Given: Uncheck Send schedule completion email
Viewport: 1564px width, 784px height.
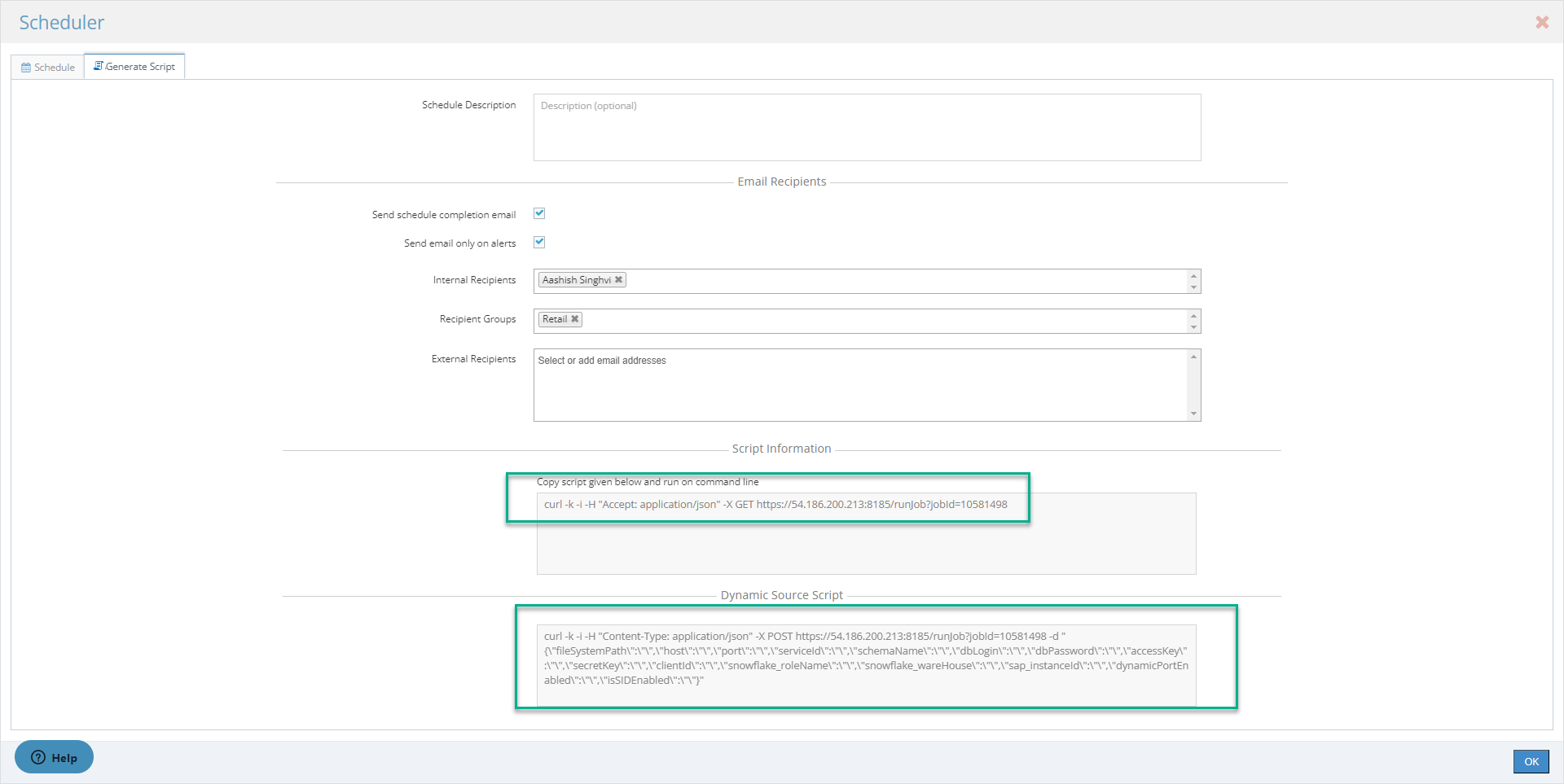Looking at the screenshot, I should tap(539, 213).
